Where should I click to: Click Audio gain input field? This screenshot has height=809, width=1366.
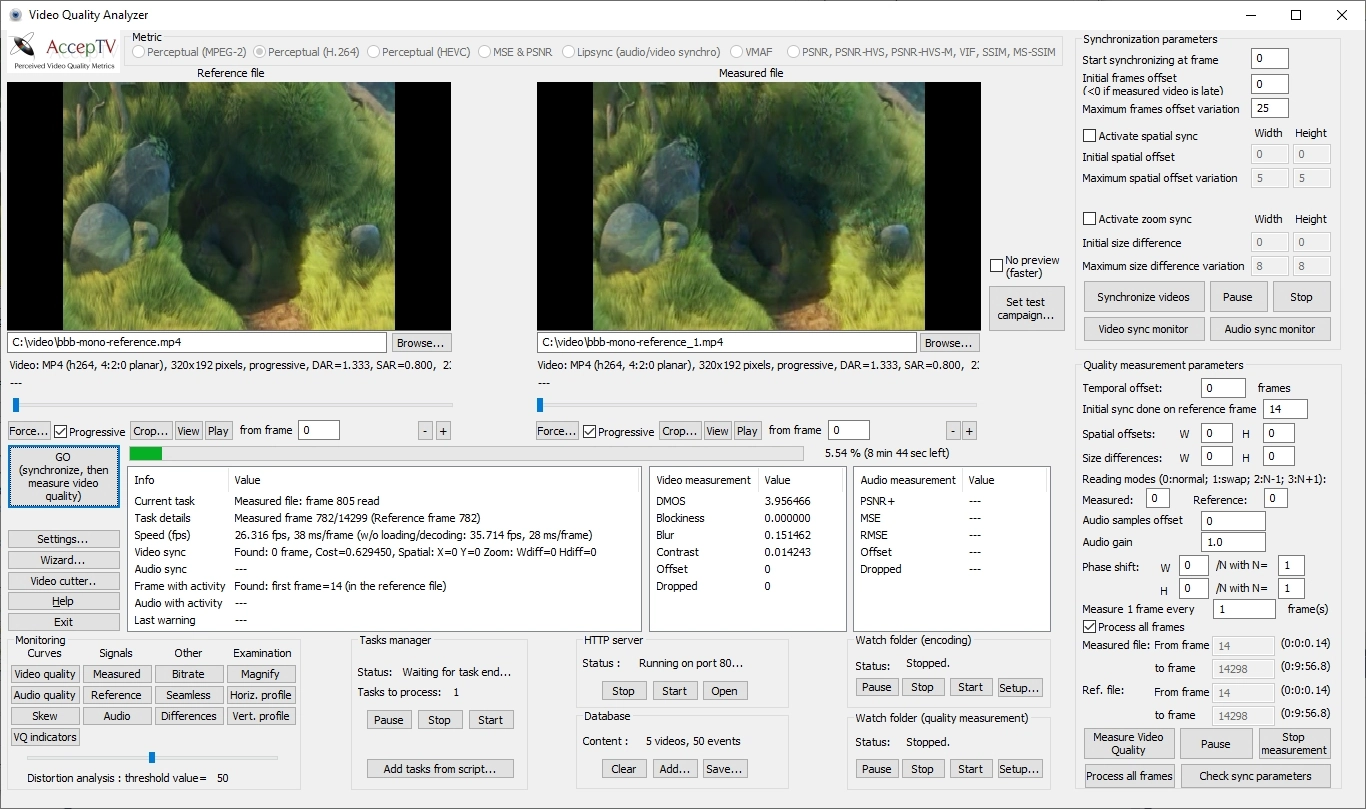(x=1234, y=542)
